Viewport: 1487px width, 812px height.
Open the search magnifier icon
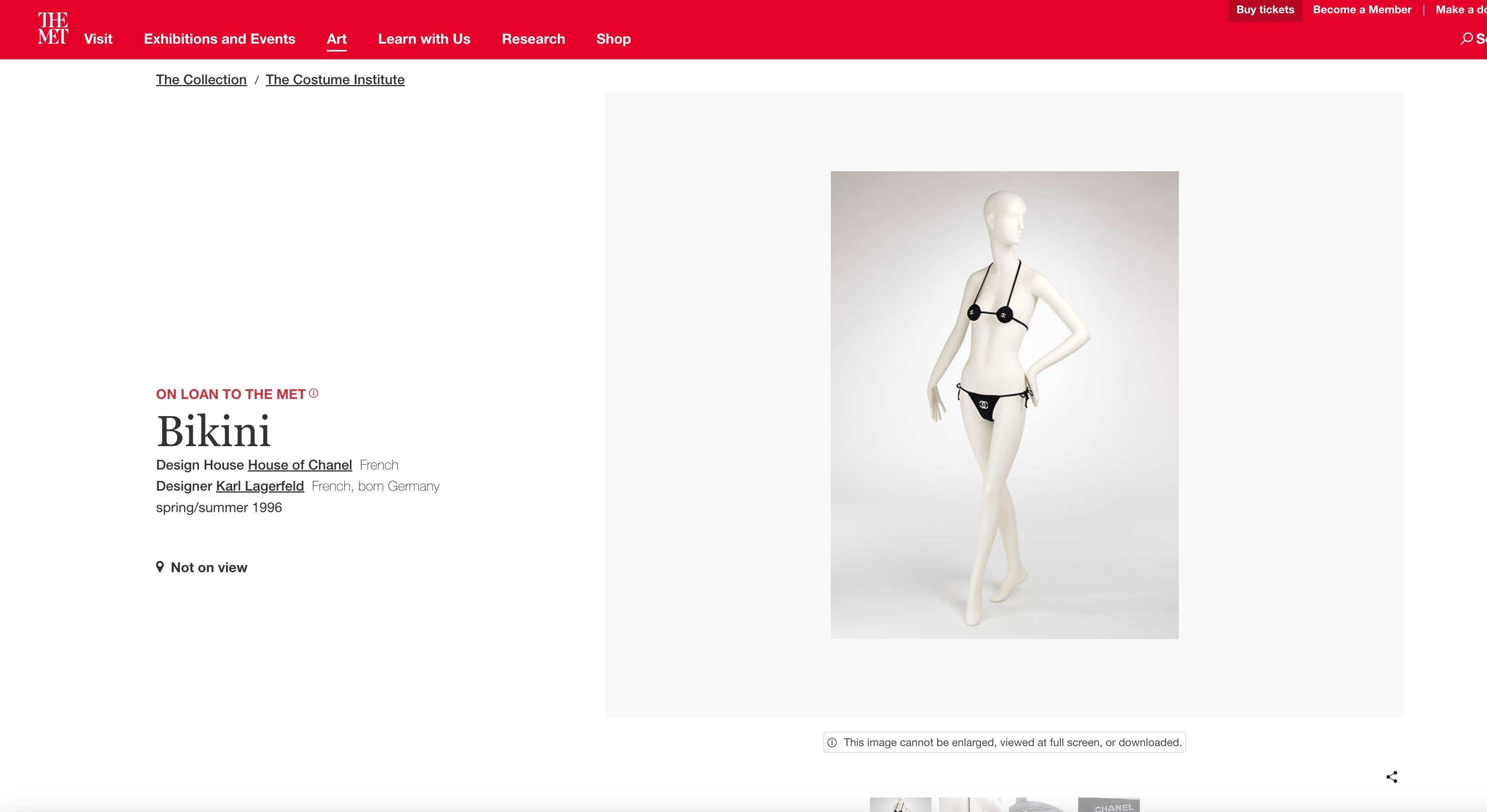pyautogui.click(x=1466, y=39)
